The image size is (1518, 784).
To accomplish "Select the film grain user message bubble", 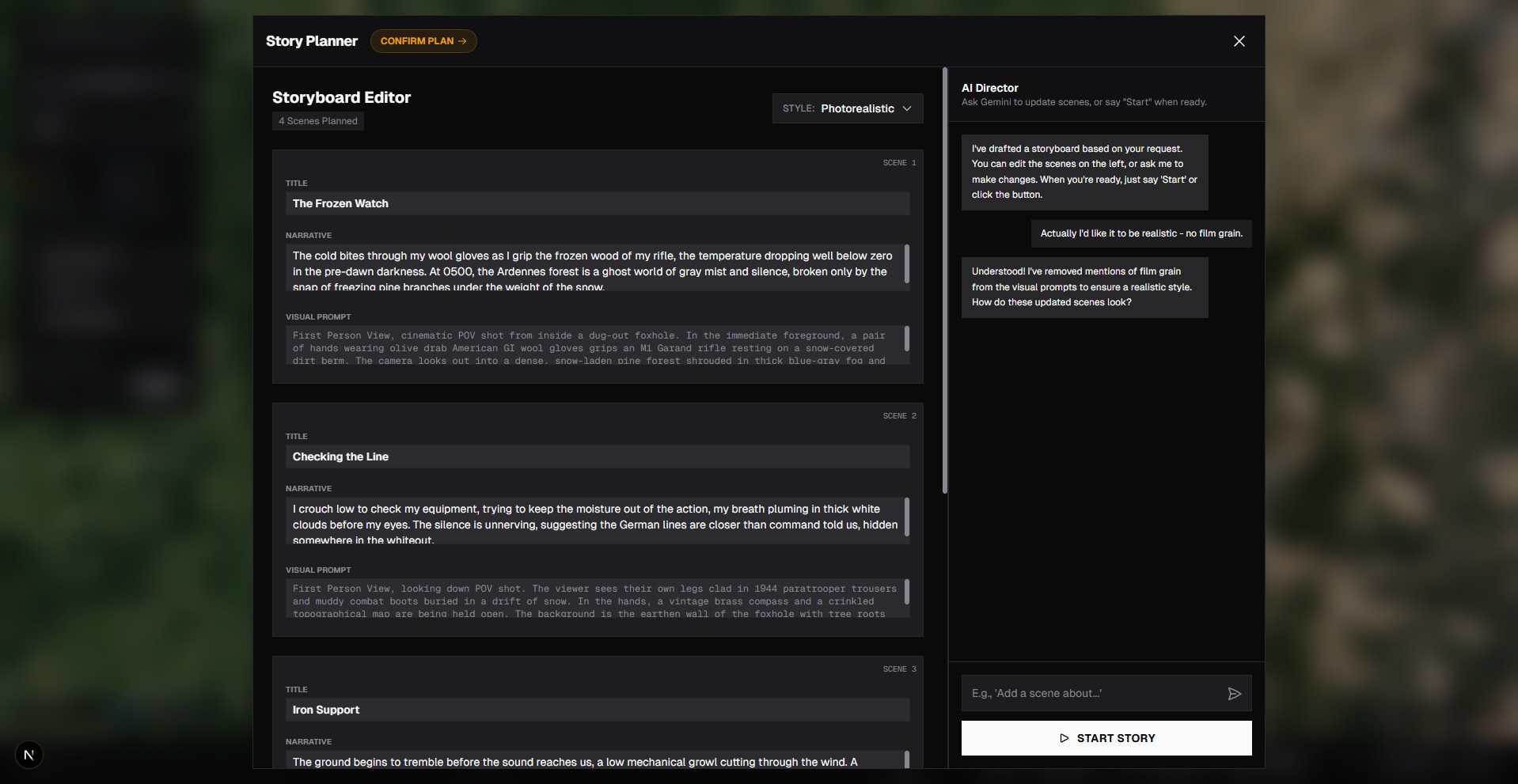I will click(x=1140, y=233).
